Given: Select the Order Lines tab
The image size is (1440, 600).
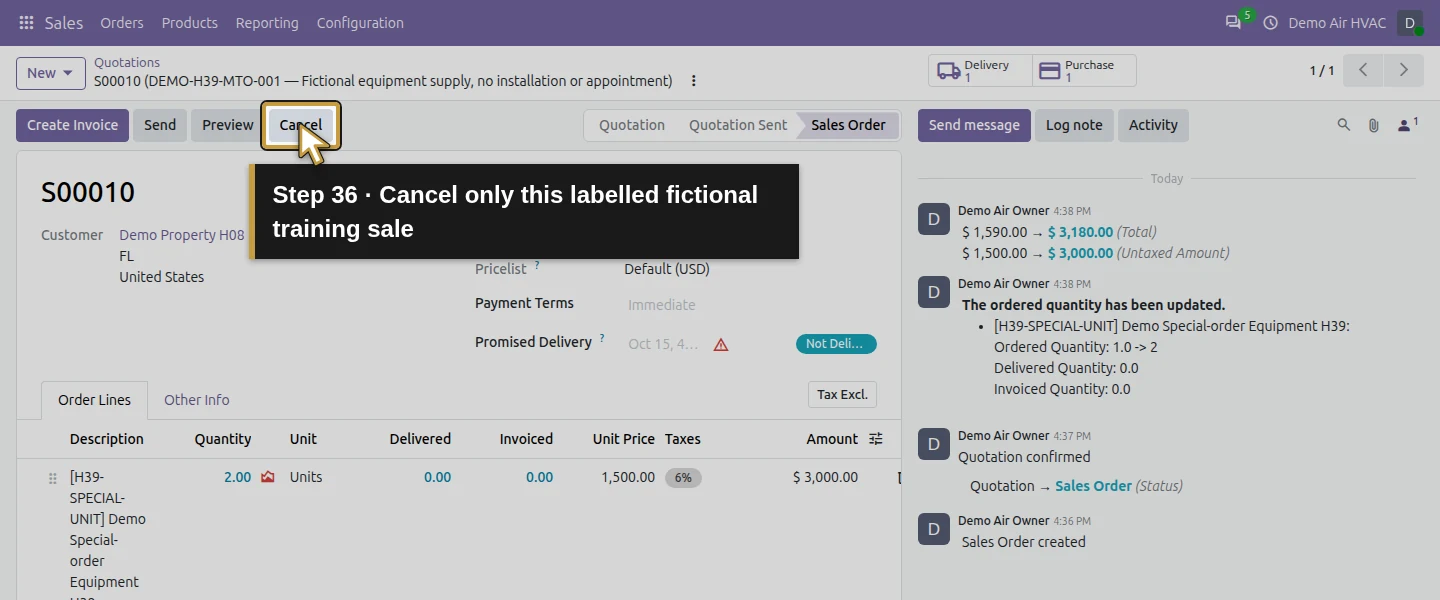Looking at the screenshot, I should coord(95,400).
